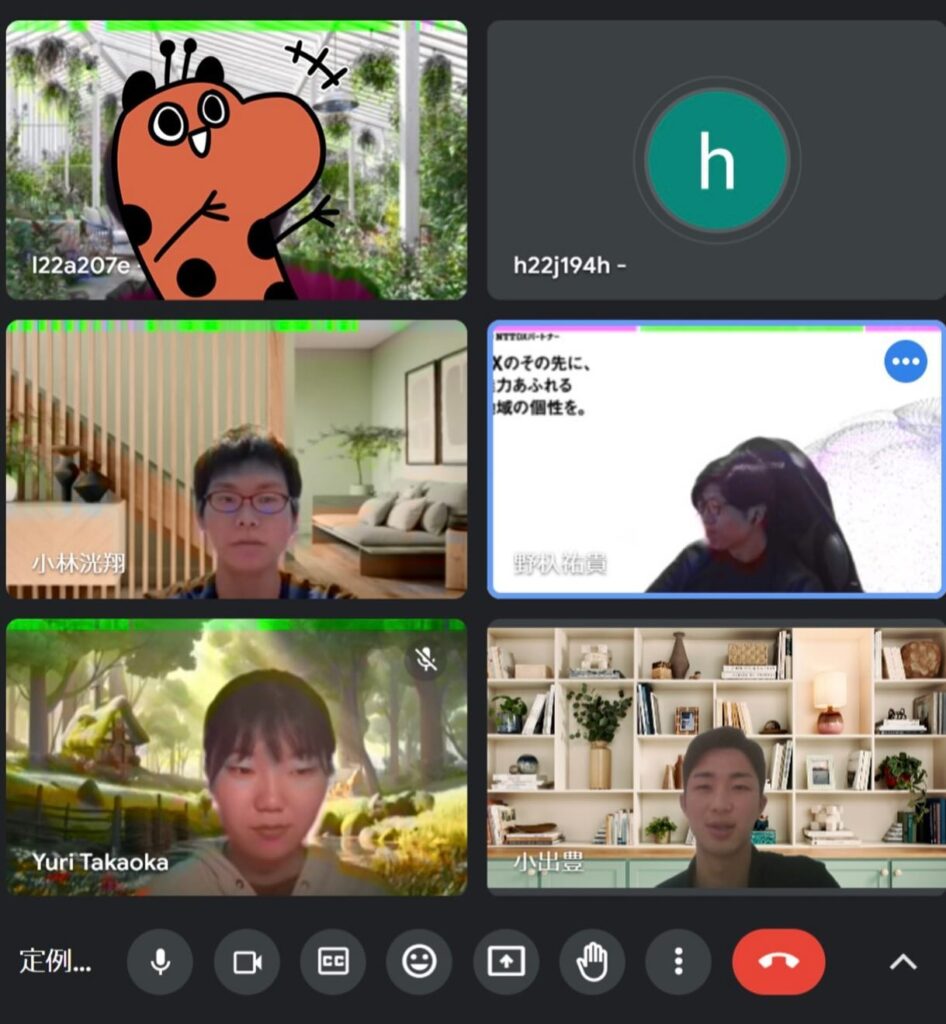Click the green h avatar circle
This screenshot has height=1024, width=946.
point(717,160)
